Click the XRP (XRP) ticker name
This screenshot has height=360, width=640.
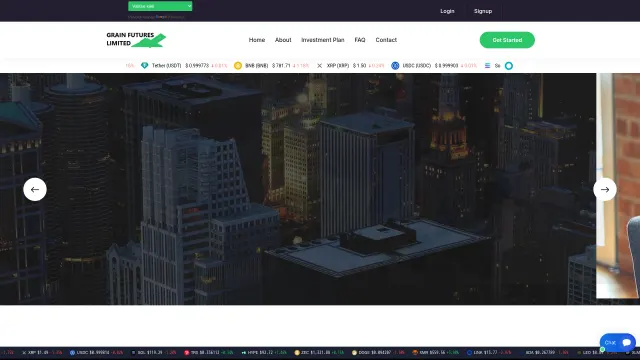coord(338,66)
